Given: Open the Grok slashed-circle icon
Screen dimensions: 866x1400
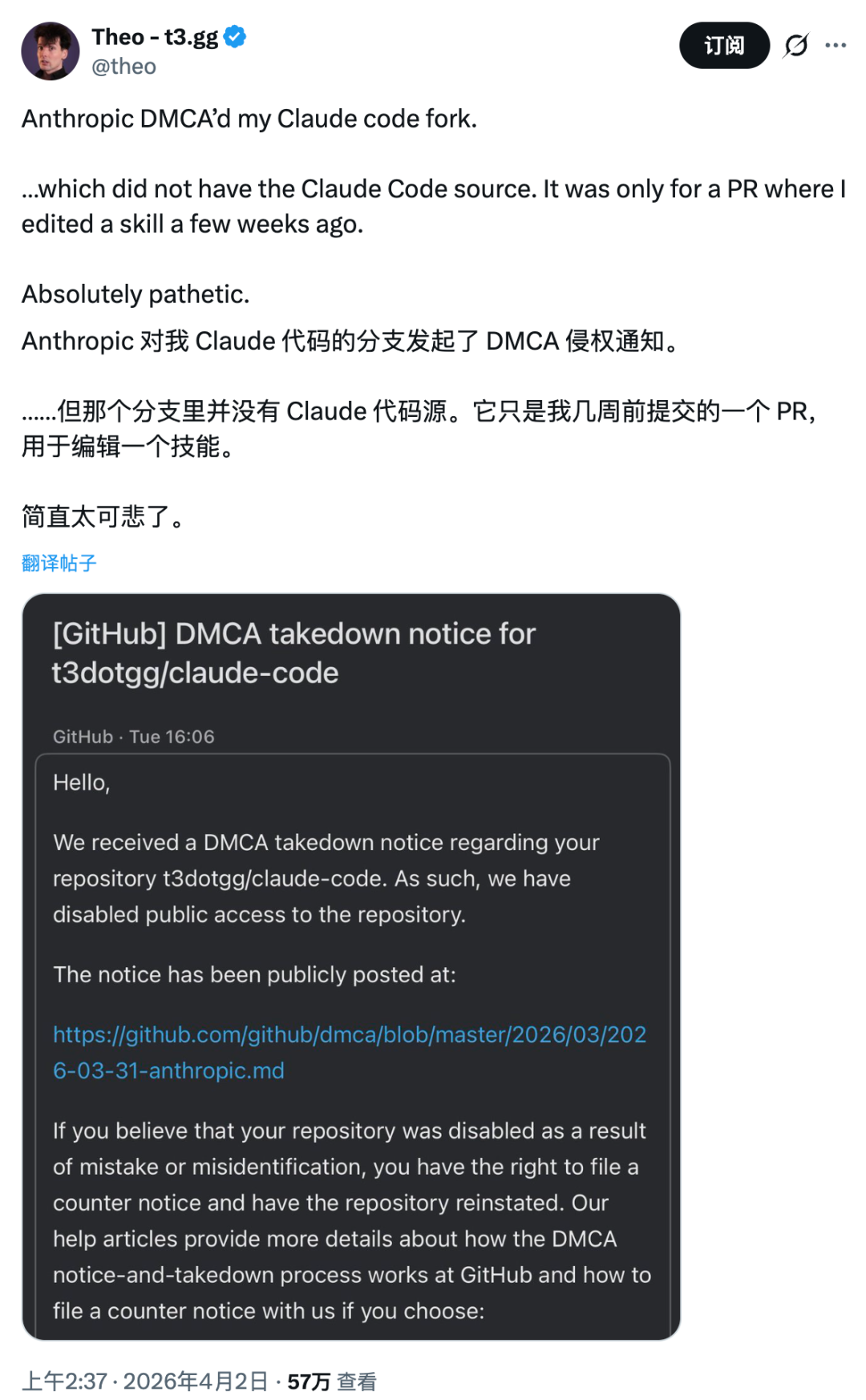Looking at the screenshot, I should (796, 46).
